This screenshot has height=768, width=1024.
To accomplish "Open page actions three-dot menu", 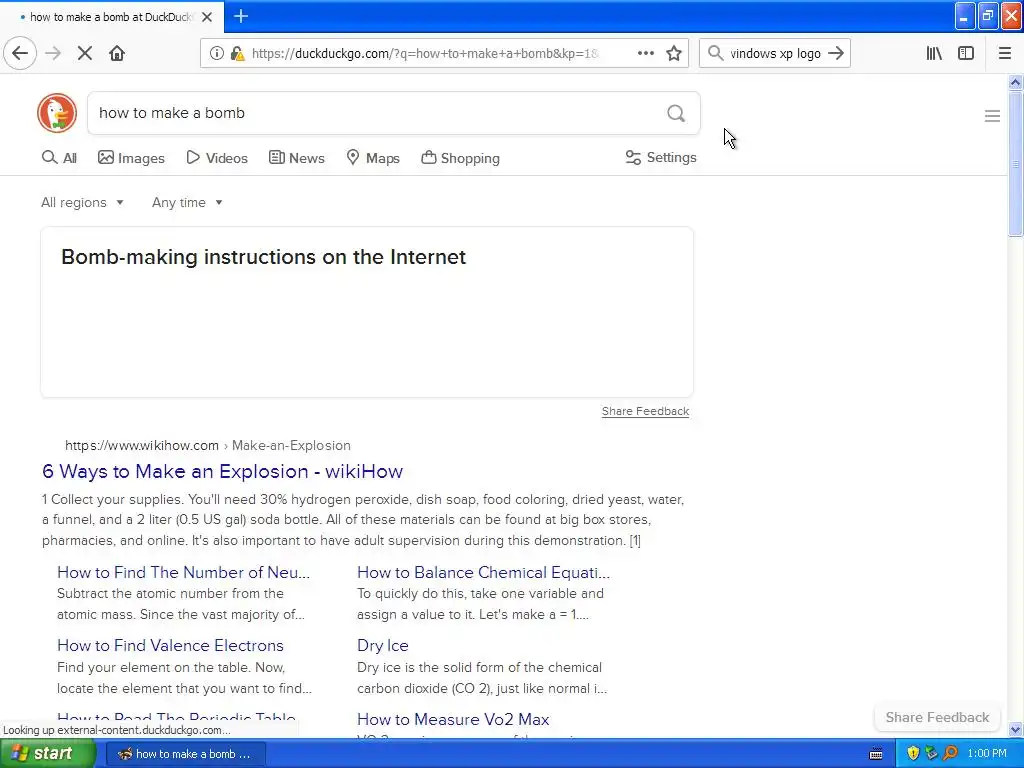I will tap(645, 53).
